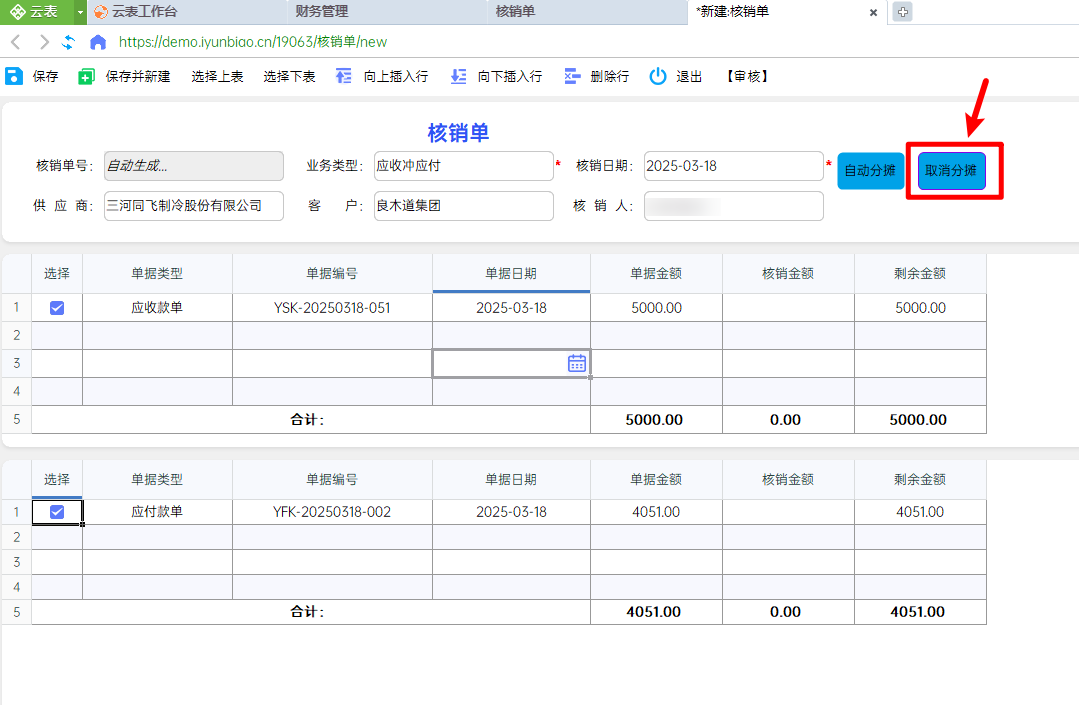
Task: Open the 云表 dropdown arrow
Action: tap(80, 12)
